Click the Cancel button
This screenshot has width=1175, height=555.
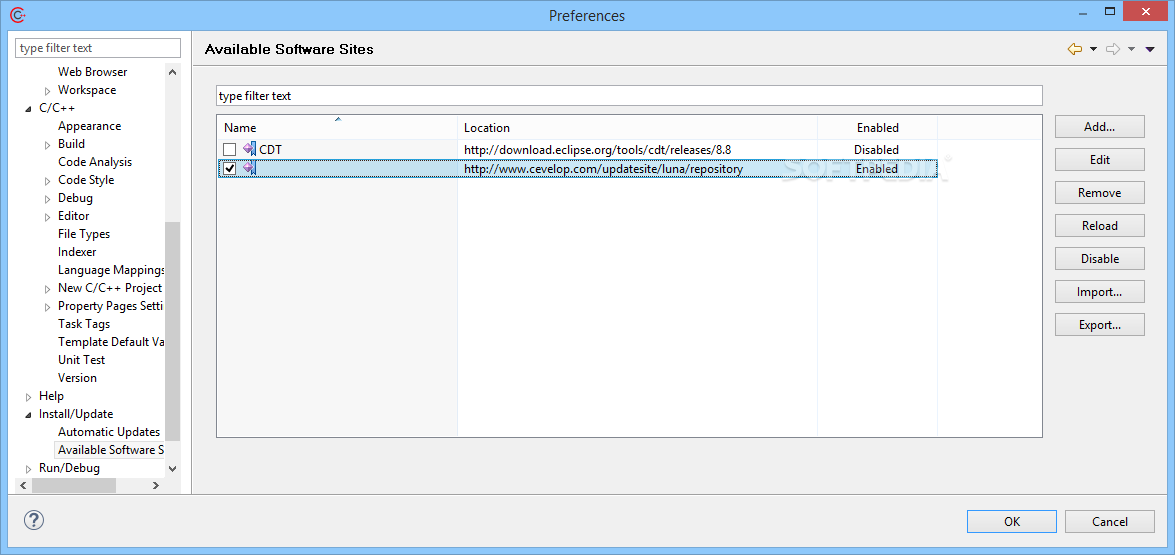[1110, 521]
